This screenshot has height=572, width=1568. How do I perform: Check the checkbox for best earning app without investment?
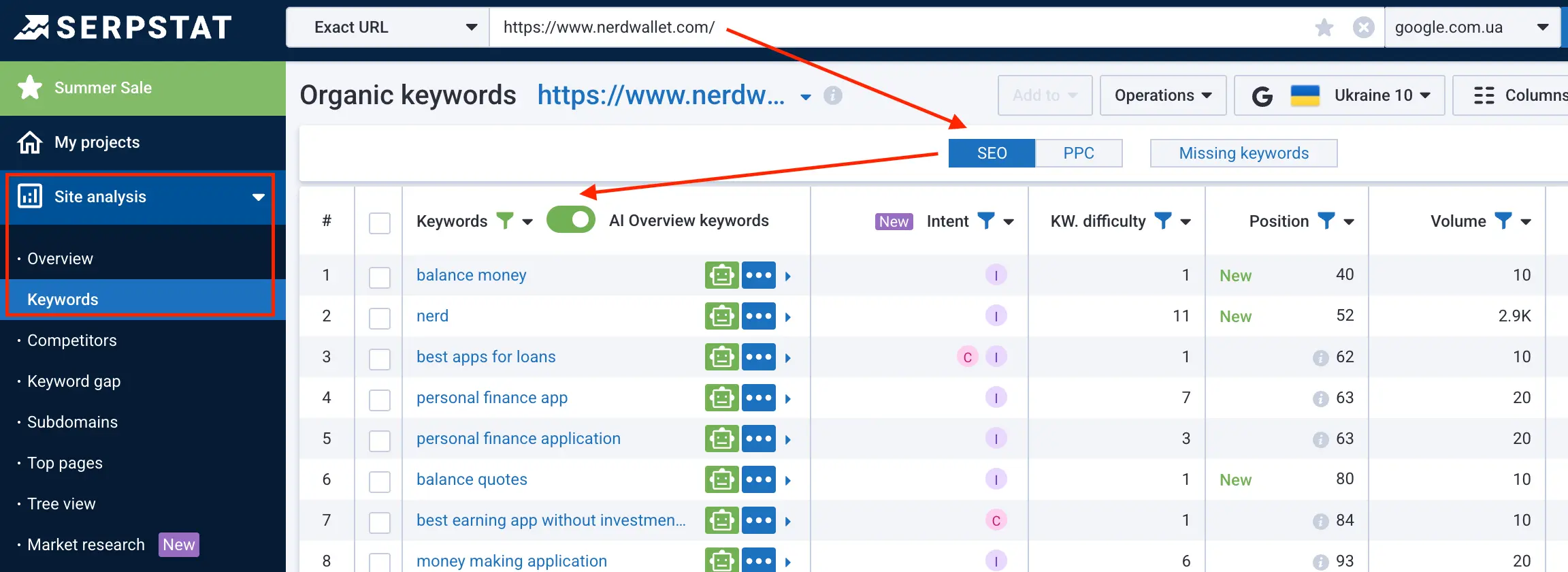[380, 522]
